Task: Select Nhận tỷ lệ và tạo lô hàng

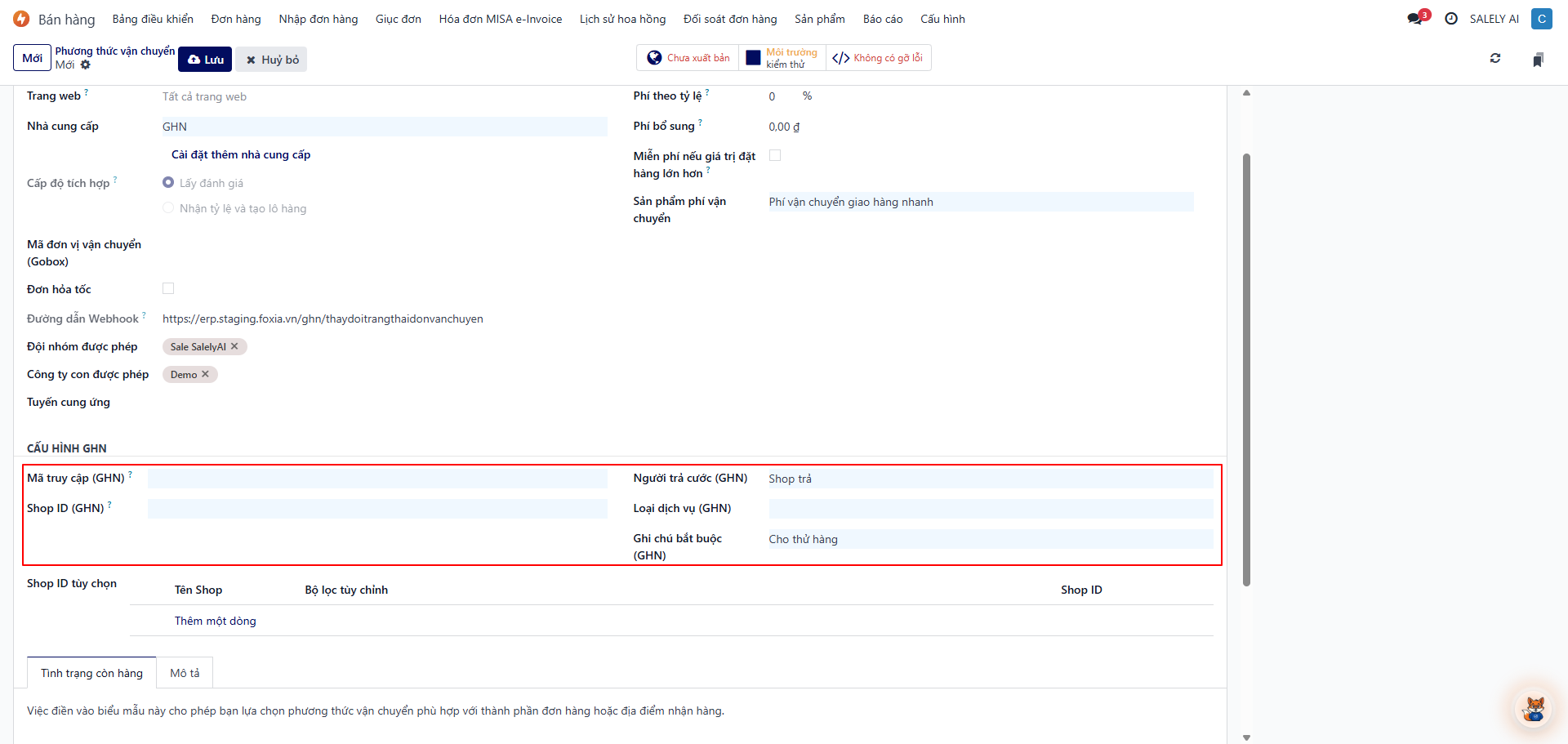Action: [168, 208]
